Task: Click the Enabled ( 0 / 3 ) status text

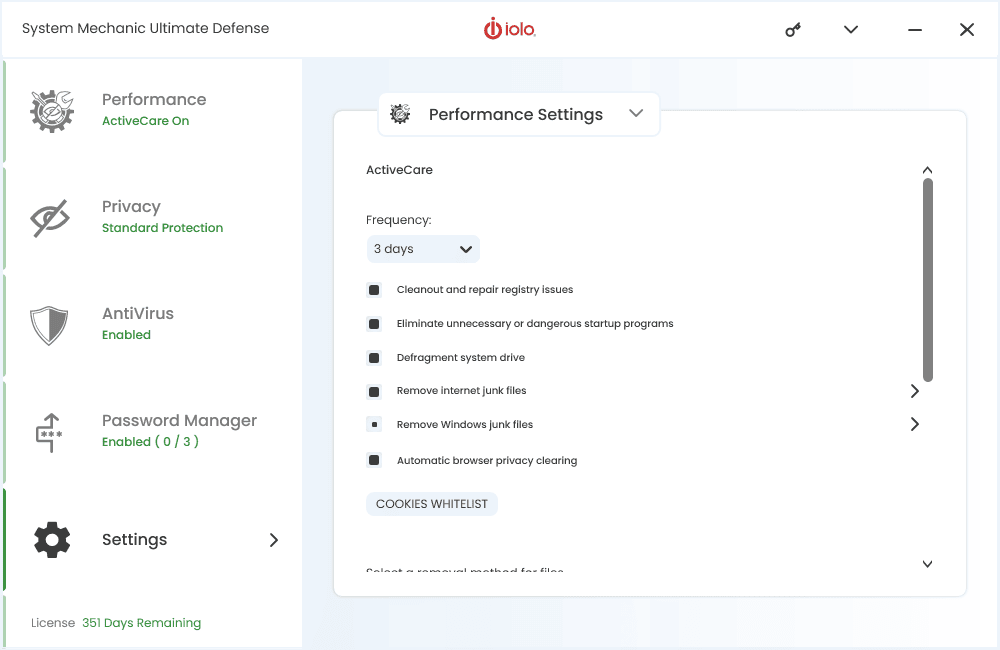Action: pos(151,441)
